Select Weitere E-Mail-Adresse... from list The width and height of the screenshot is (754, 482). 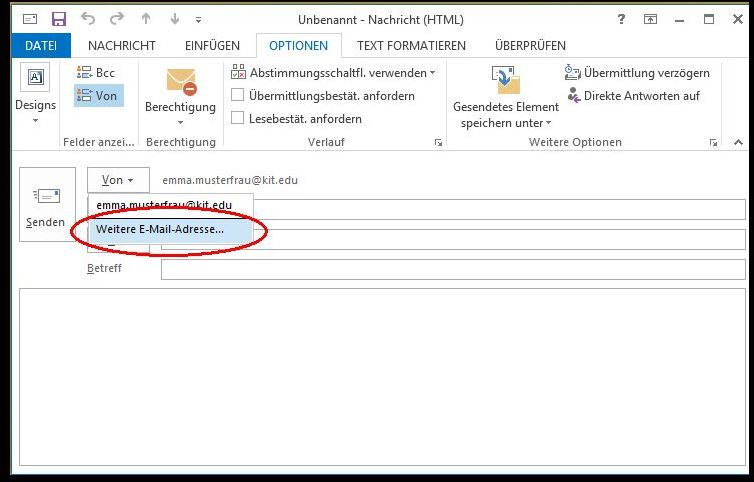[x=160, y=229]
